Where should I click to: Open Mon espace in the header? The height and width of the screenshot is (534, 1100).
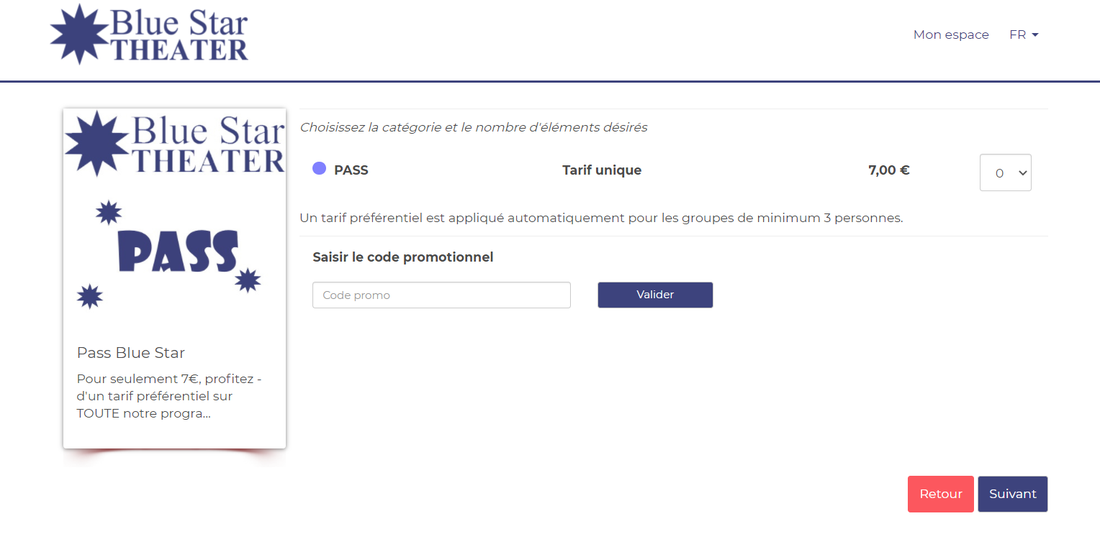pos(950,35)
